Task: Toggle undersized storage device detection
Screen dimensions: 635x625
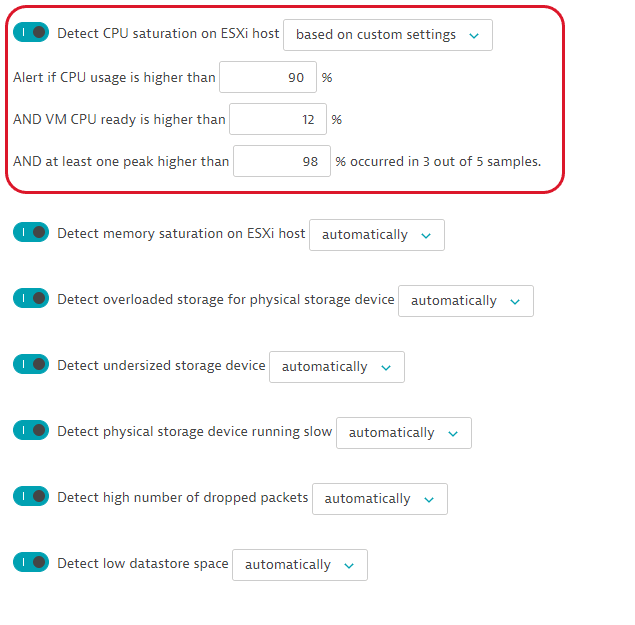Action: point(31,365)
